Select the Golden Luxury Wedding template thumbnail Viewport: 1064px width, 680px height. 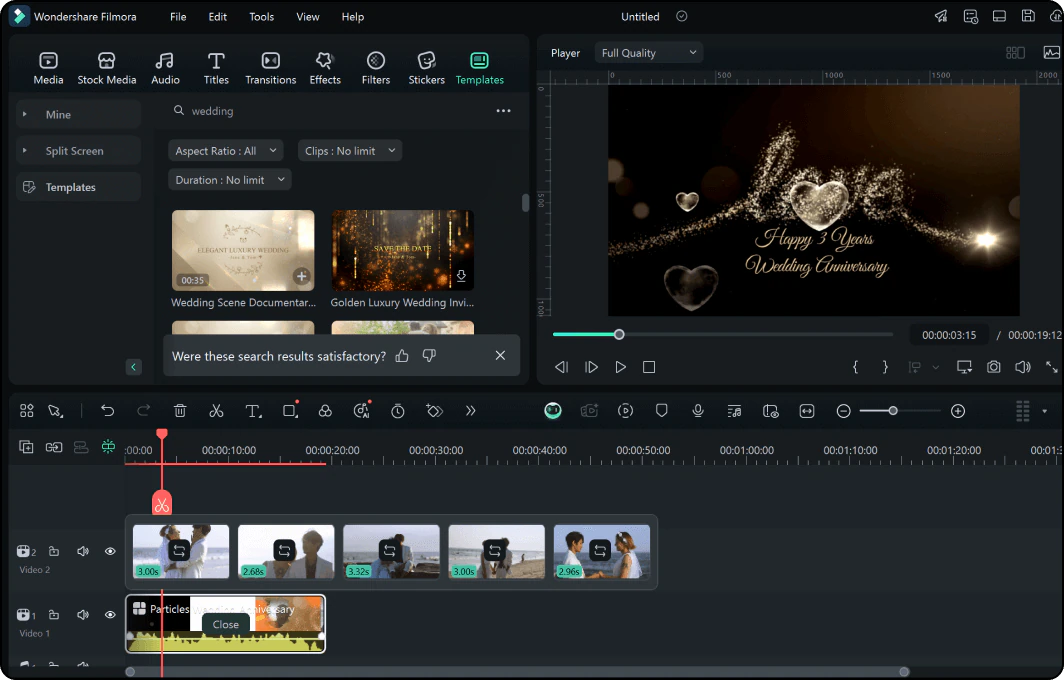[x=402, y=250]
